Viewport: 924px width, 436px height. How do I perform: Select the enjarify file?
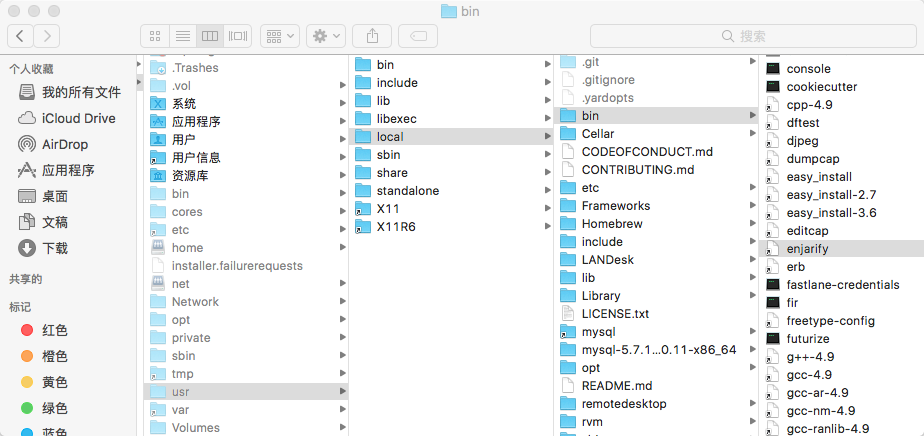[x=842, y=249]
